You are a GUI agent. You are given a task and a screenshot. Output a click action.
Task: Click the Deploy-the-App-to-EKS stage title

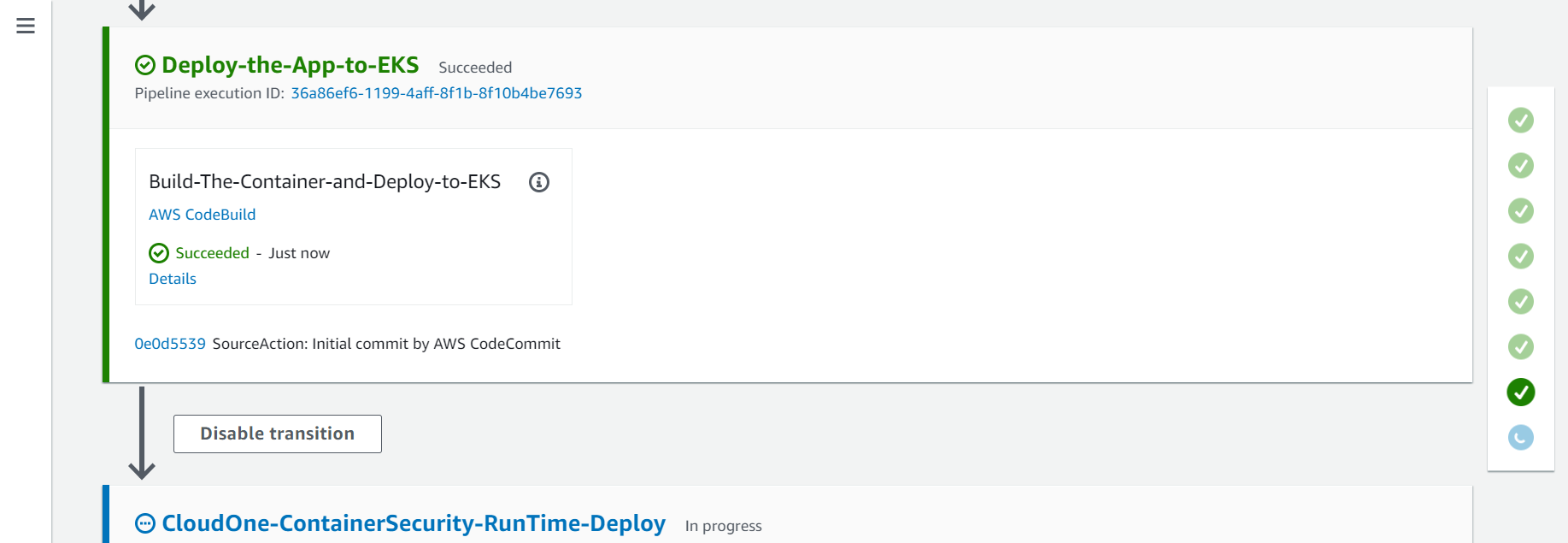pos(291,65)
